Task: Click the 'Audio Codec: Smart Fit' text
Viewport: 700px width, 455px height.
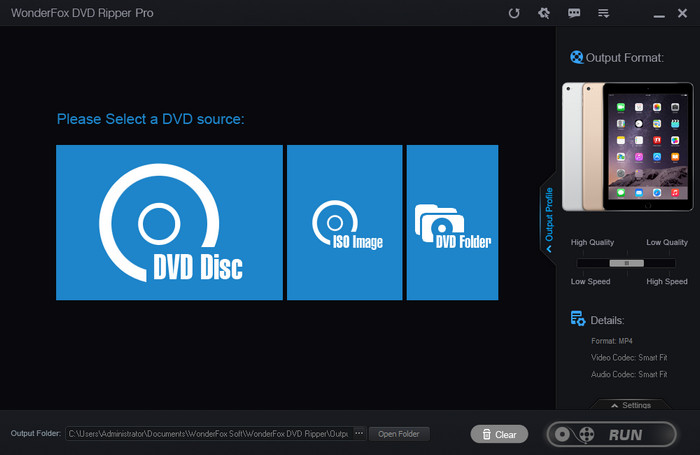Action: pyautogui.click(x=629, y=374)
